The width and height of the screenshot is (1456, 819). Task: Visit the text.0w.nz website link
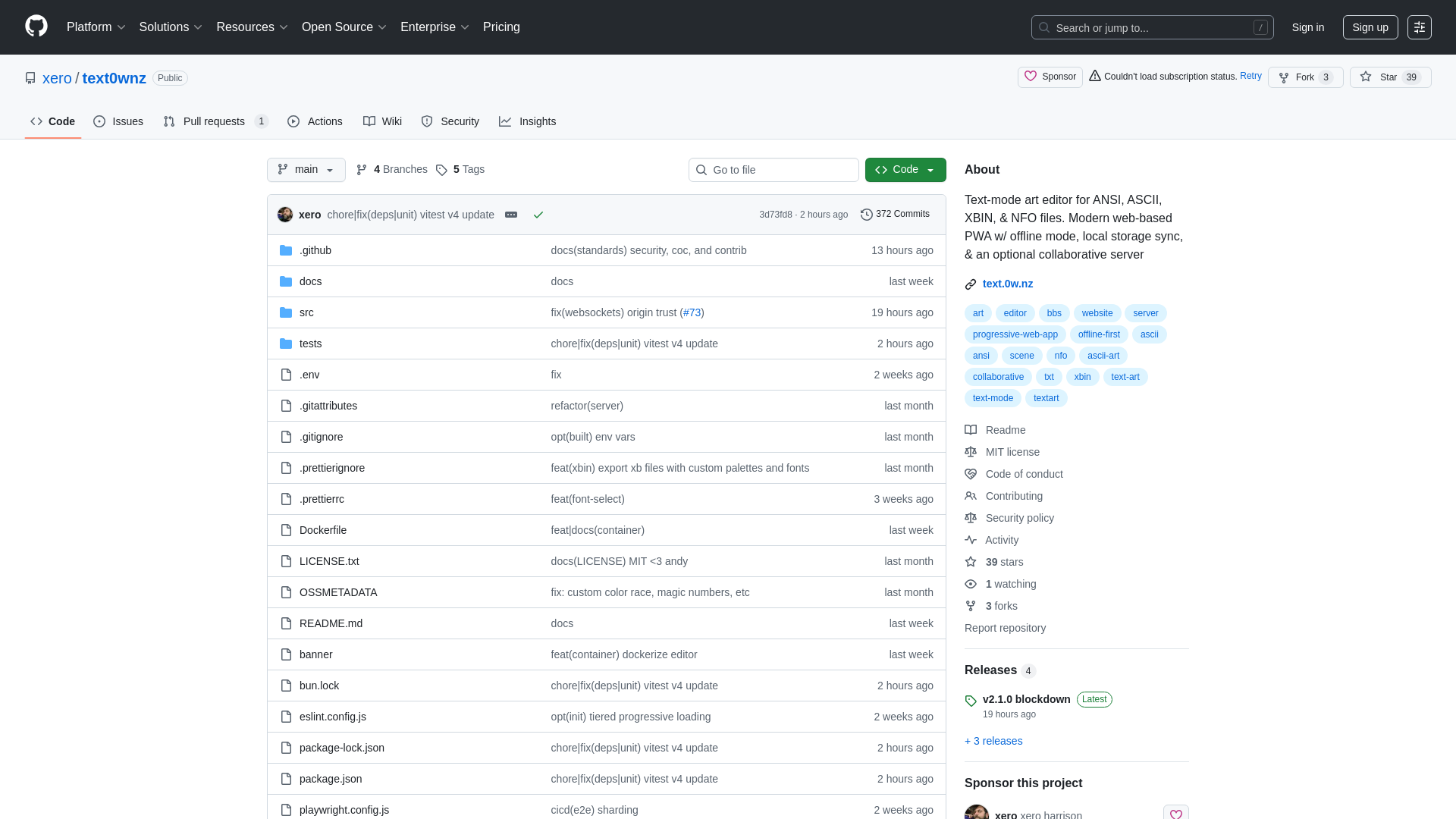(x=1008, y=284)
